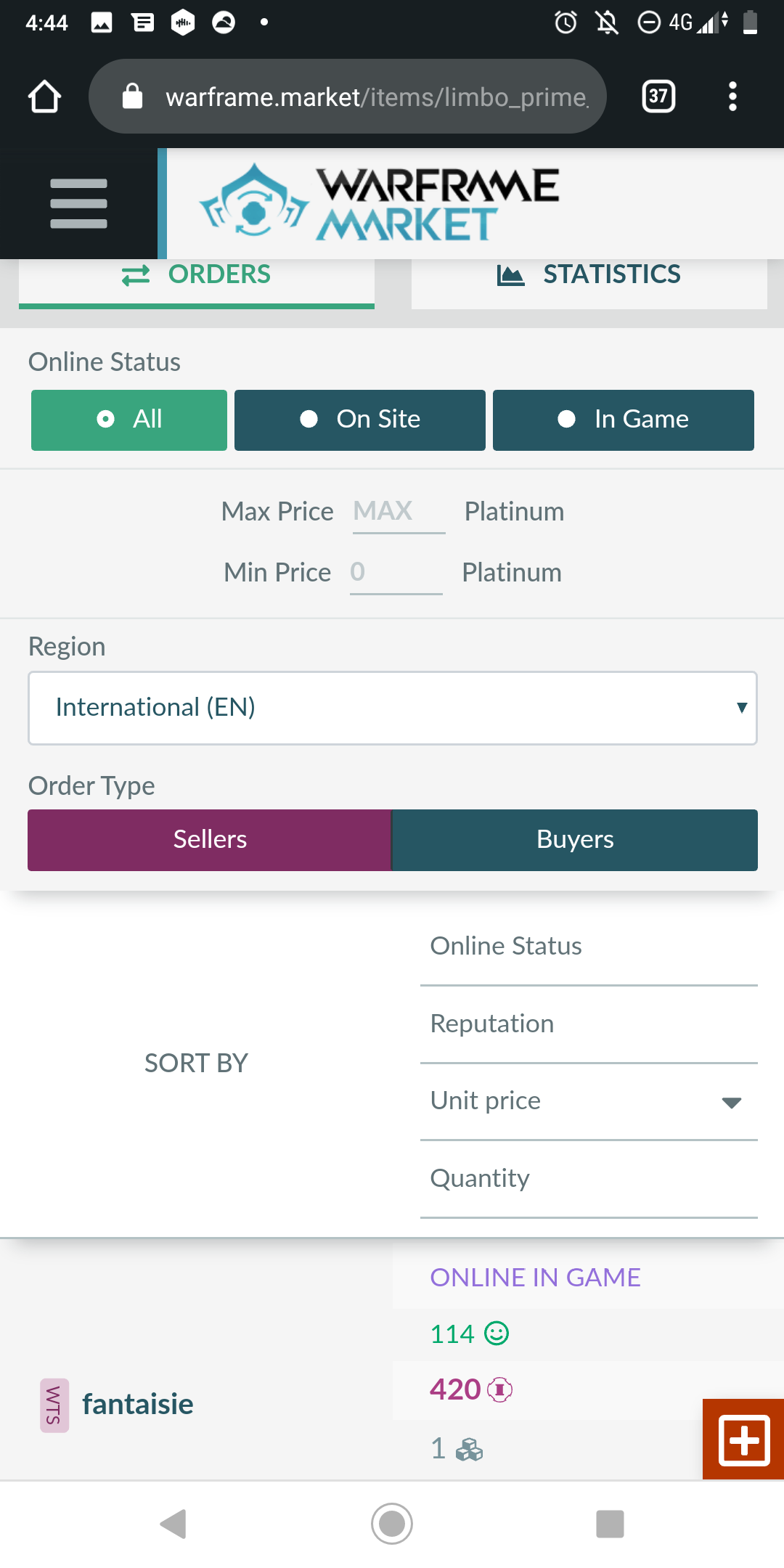Tap the alarm clock status icon
This screenshot has width=784, height=1568.
tap(565, 23)
